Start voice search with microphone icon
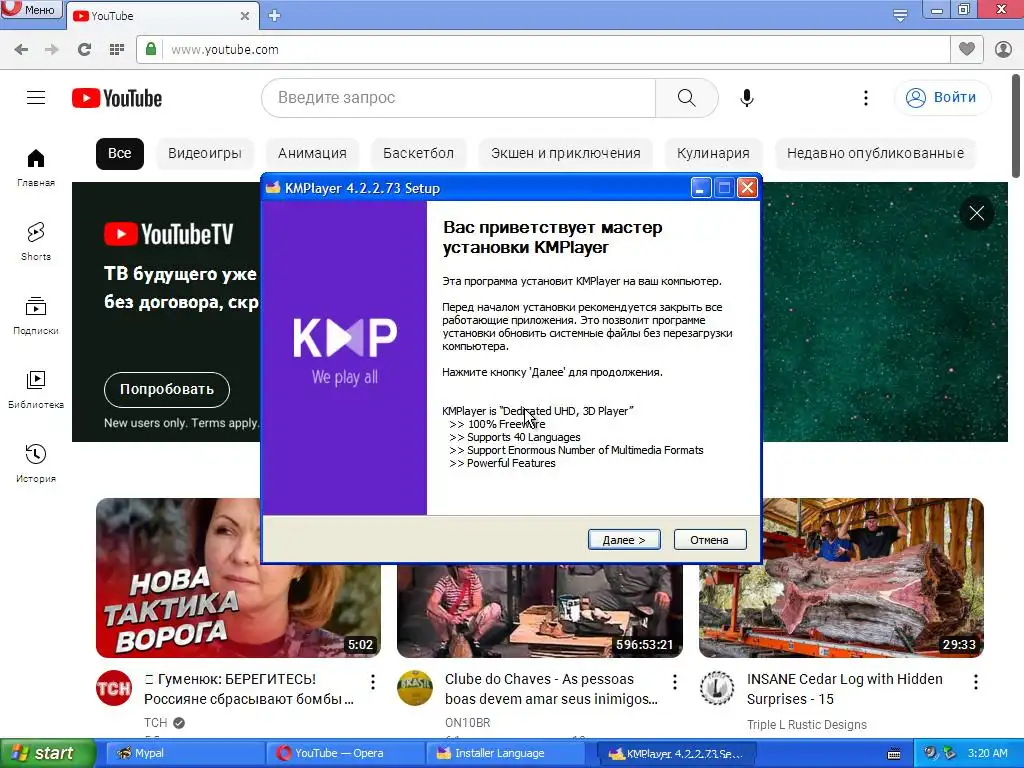This screenshot has width=1024, height=768. 747,98
